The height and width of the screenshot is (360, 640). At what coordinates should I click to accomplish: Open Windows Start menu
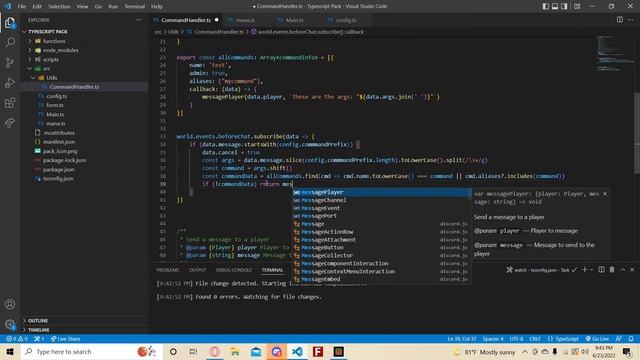pyautogui.click(x=10, y=351)
